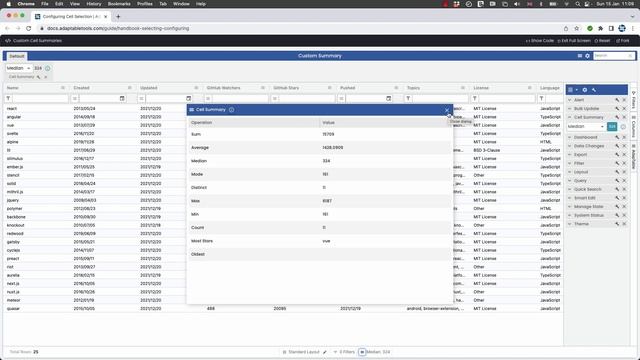
Task: Open the Github Stars column menu
Action: [x=330, y=88]
